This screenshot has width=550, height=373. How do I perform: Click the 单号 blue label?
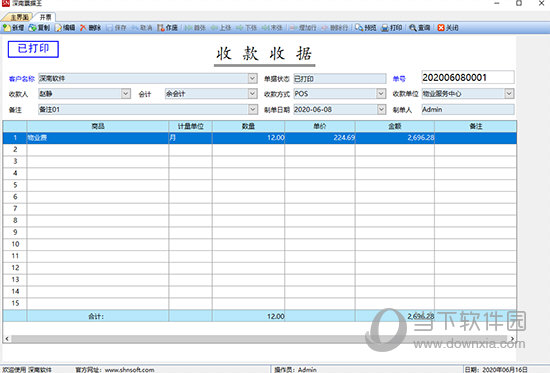coord(399,79)
